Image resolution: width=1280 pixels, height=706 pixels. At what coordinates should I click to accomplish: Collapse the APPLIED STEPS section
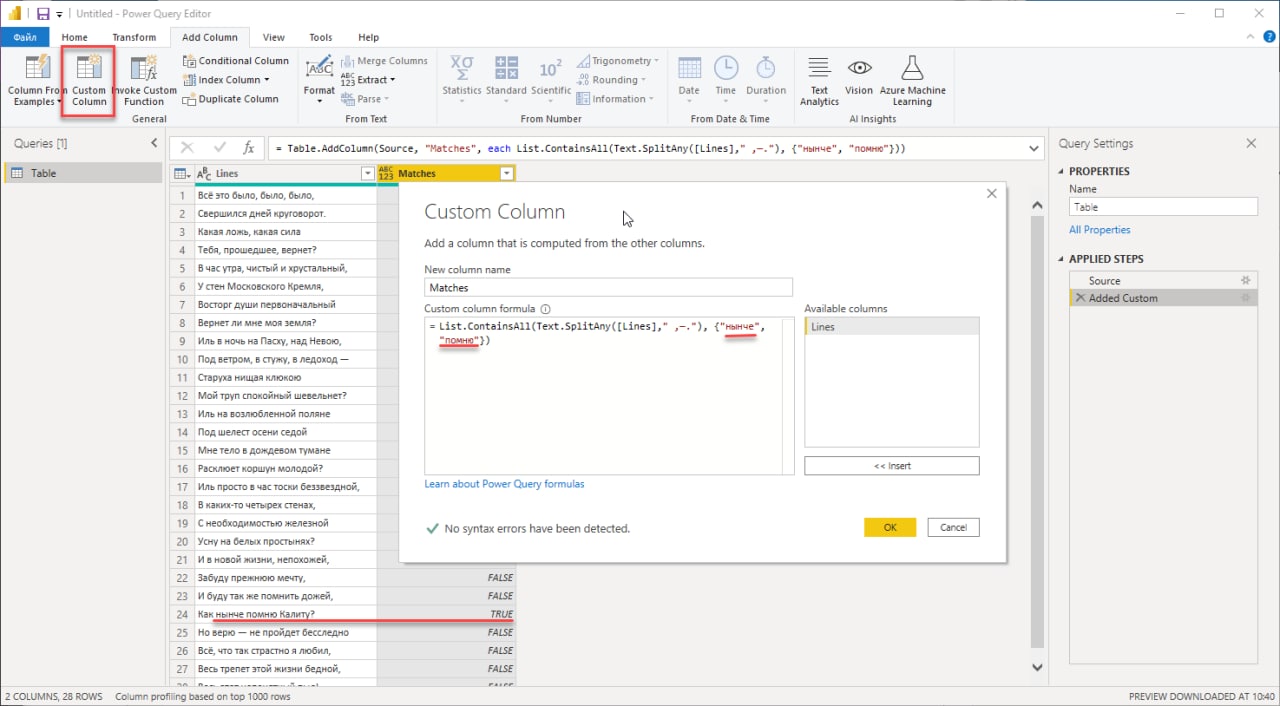pos(1062,259)
